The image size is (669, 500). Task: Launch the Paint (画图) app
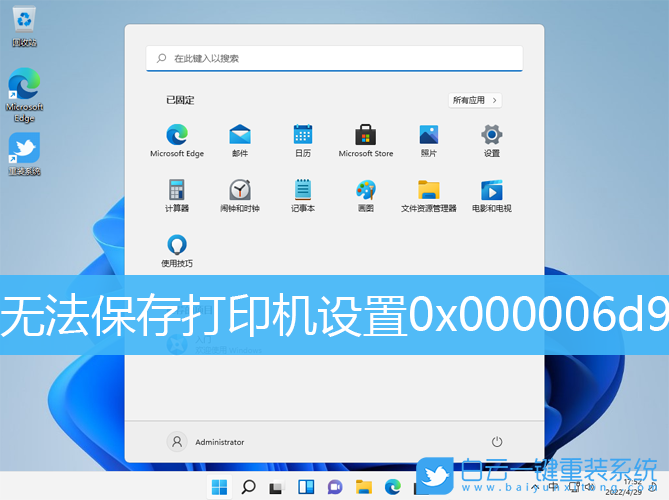[x=366, y=196]
